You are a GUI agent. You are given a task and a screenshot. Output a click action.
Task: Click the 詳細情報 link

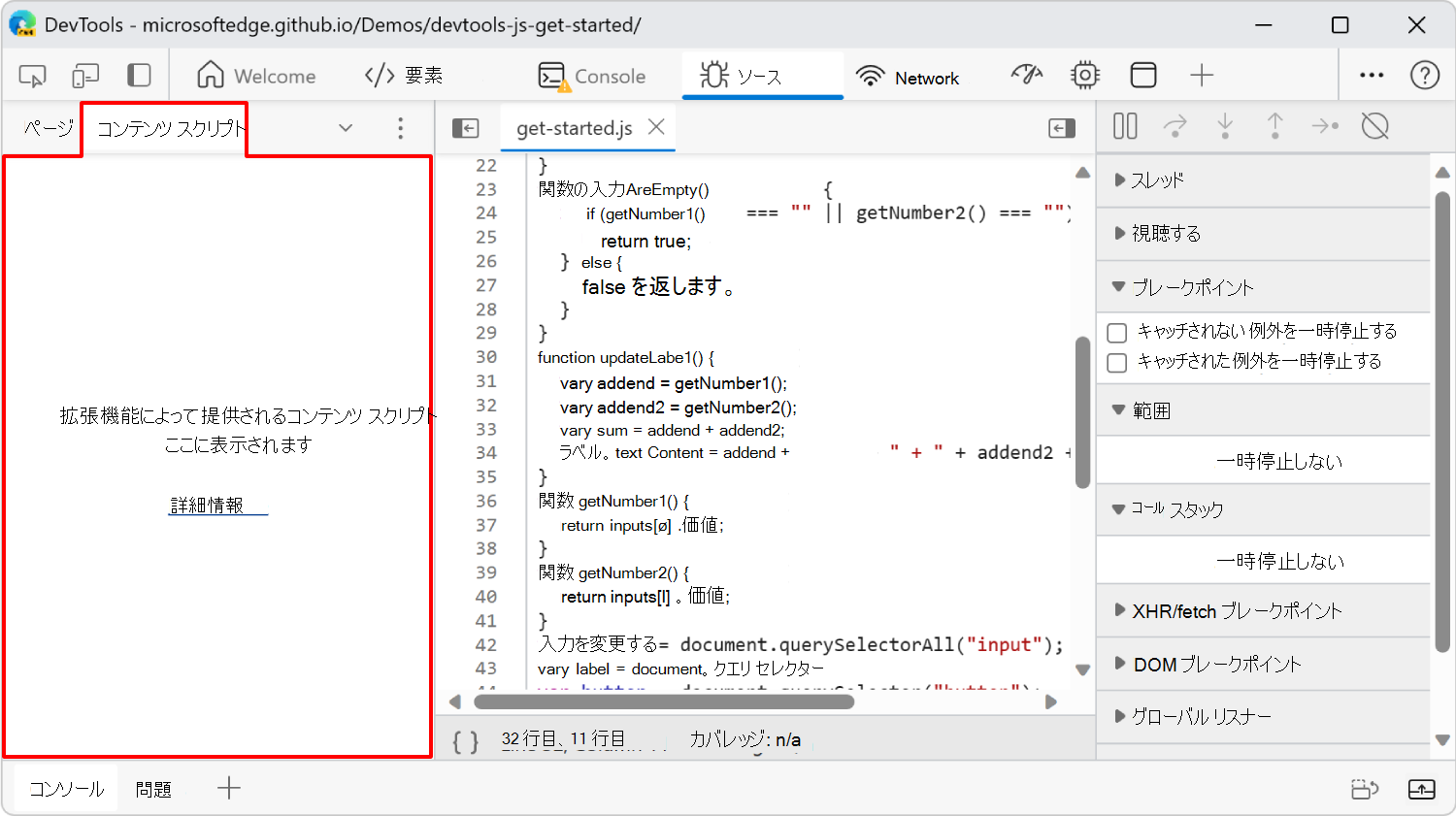coord(217,506)
